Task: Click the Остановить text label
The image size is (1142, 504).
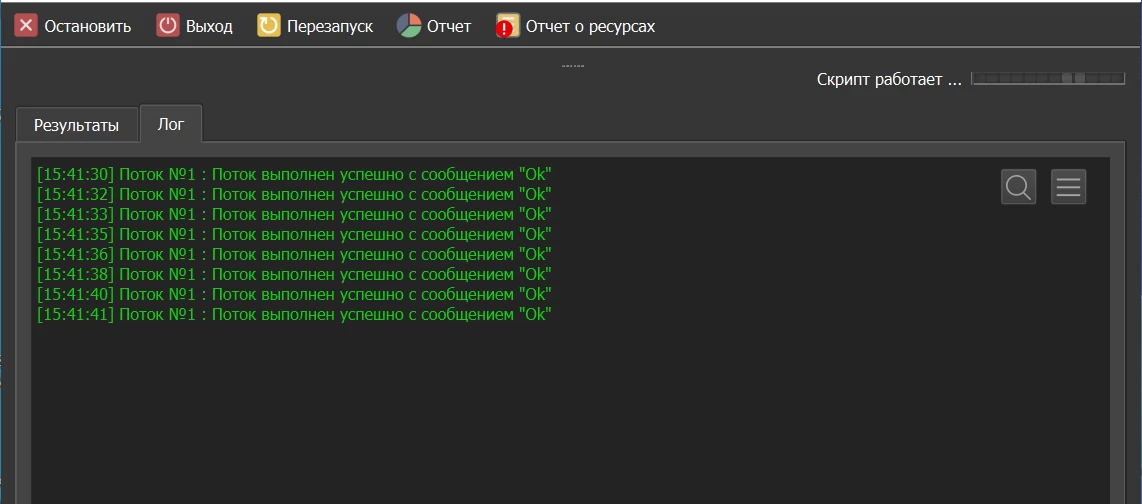Action: click(x=87, y=27)
